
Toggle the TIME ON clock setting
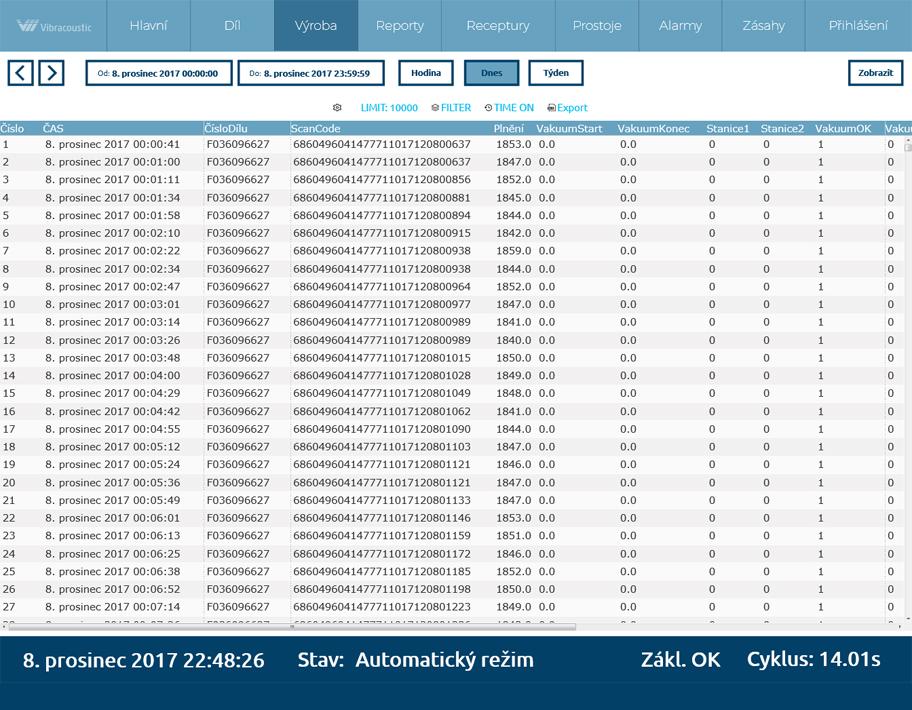509,108
